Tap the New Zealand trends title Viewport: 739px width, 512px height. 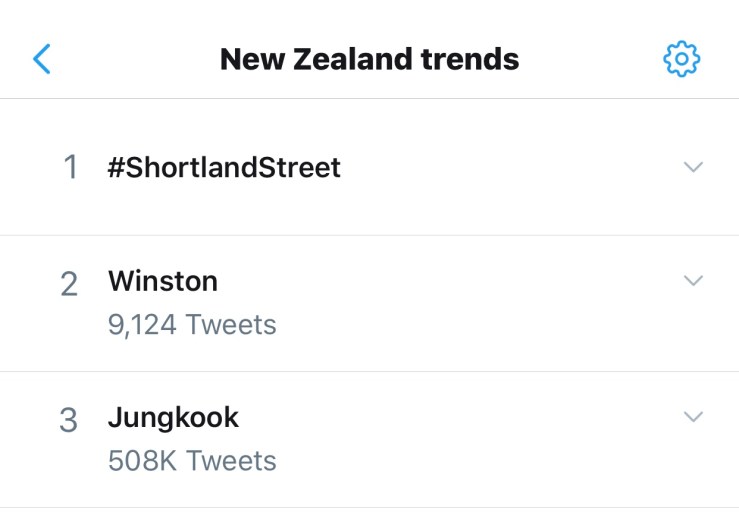369,59
